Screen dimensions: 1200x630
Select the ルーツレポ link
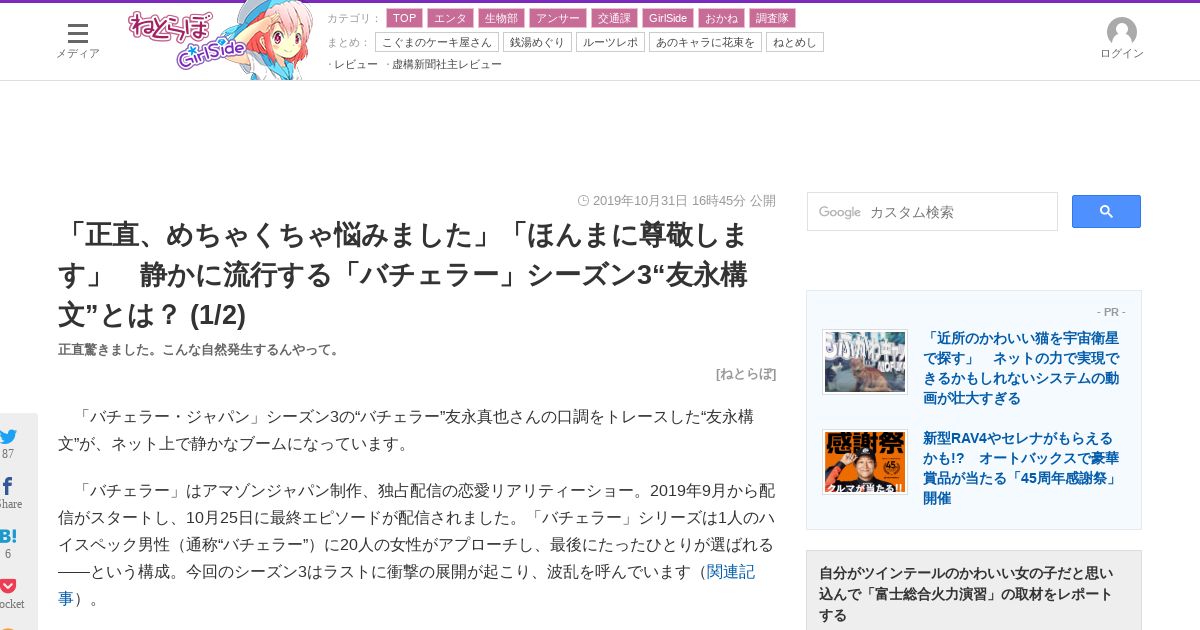click(x=610, y=42)
